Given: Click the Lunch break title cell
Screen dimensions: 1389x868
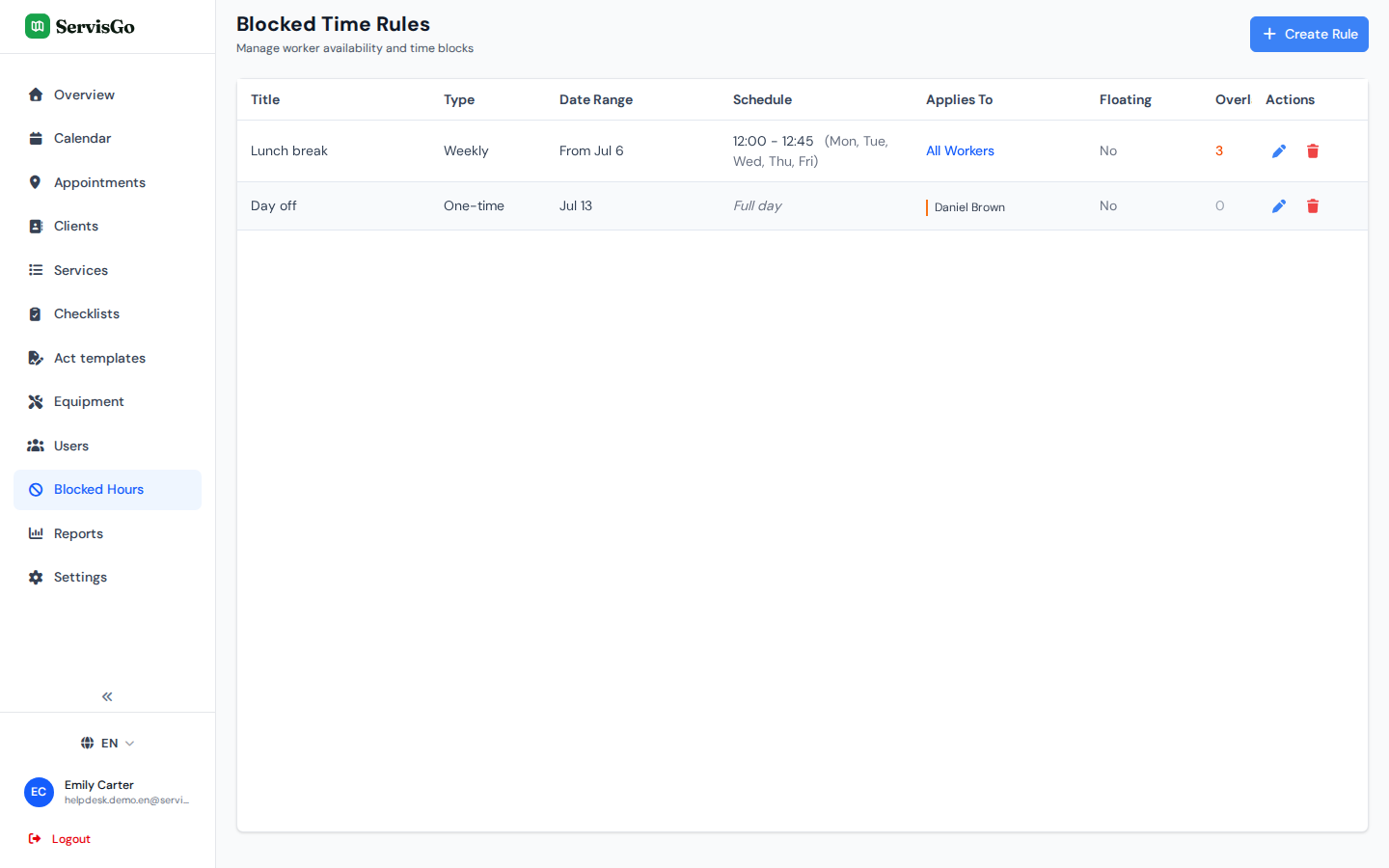Looking at the screenshot, I should coord(289,150).
